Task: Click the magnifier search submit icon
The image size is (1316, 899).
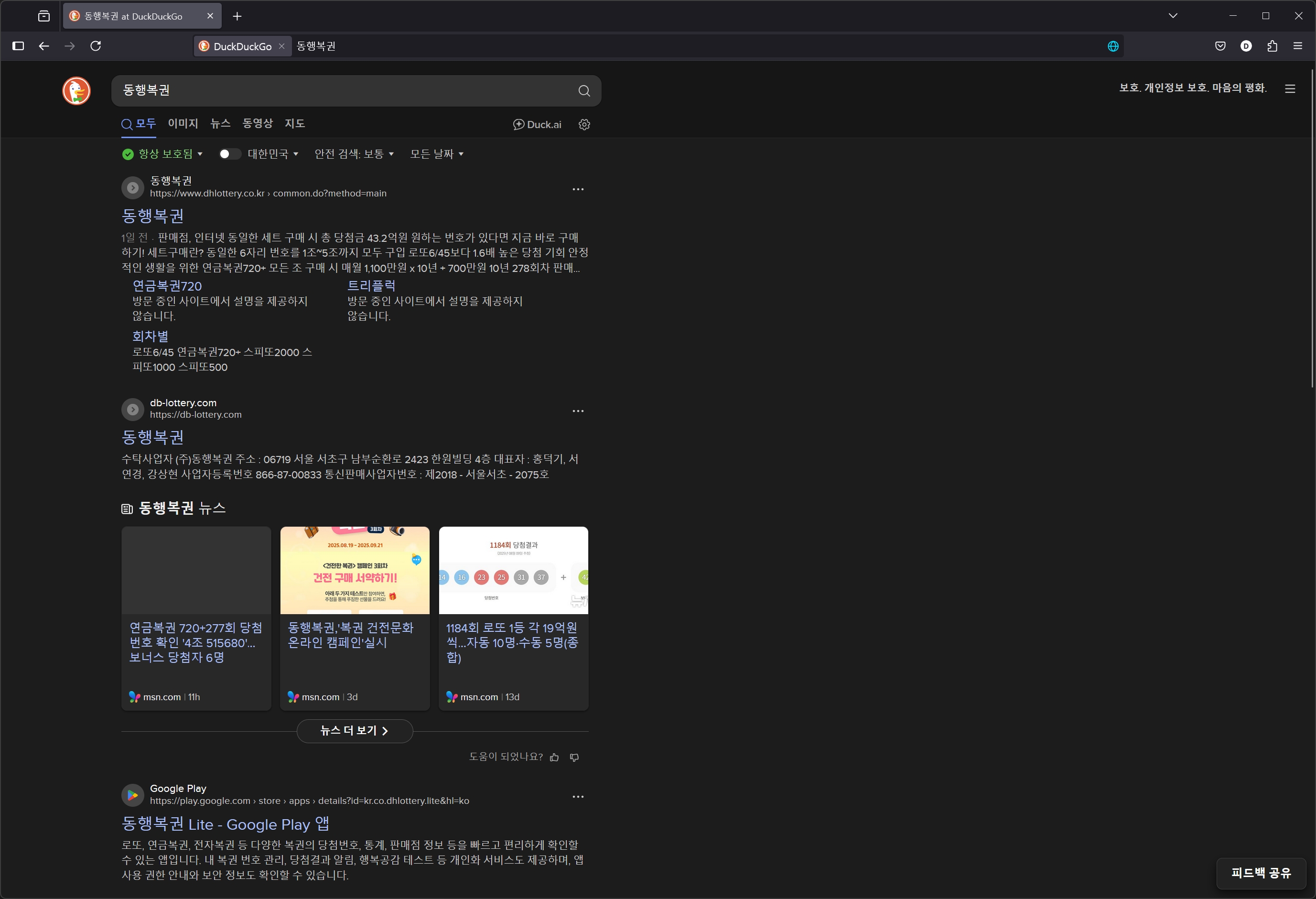Action: coord(584,91)
